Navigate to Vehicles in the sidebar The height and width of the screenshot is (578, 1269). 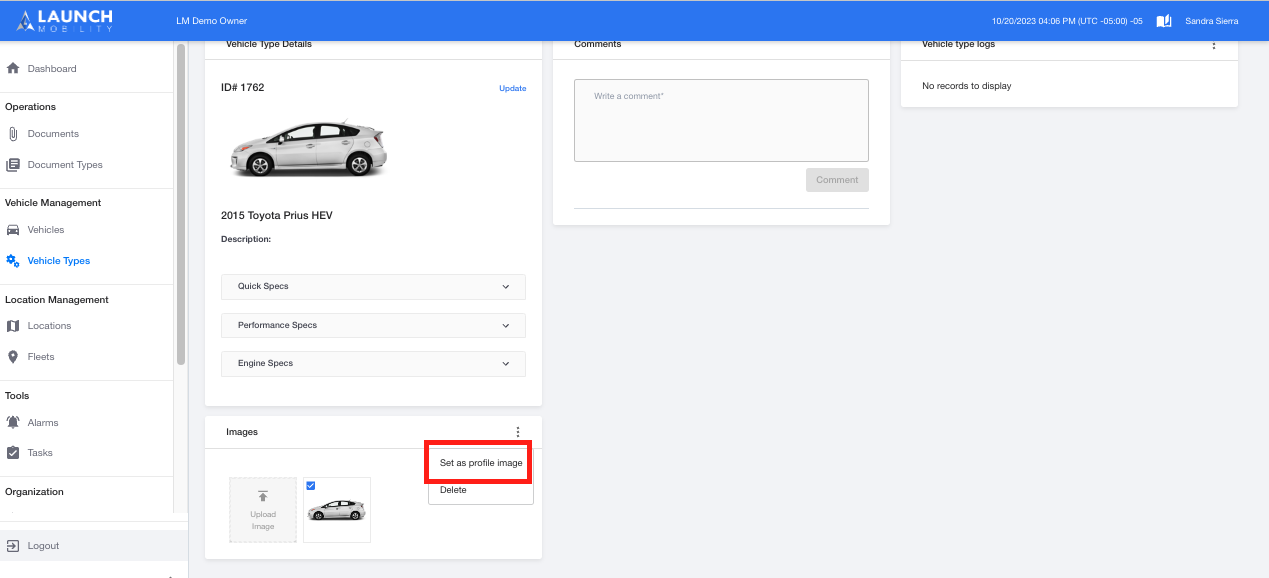pos(46,230)
